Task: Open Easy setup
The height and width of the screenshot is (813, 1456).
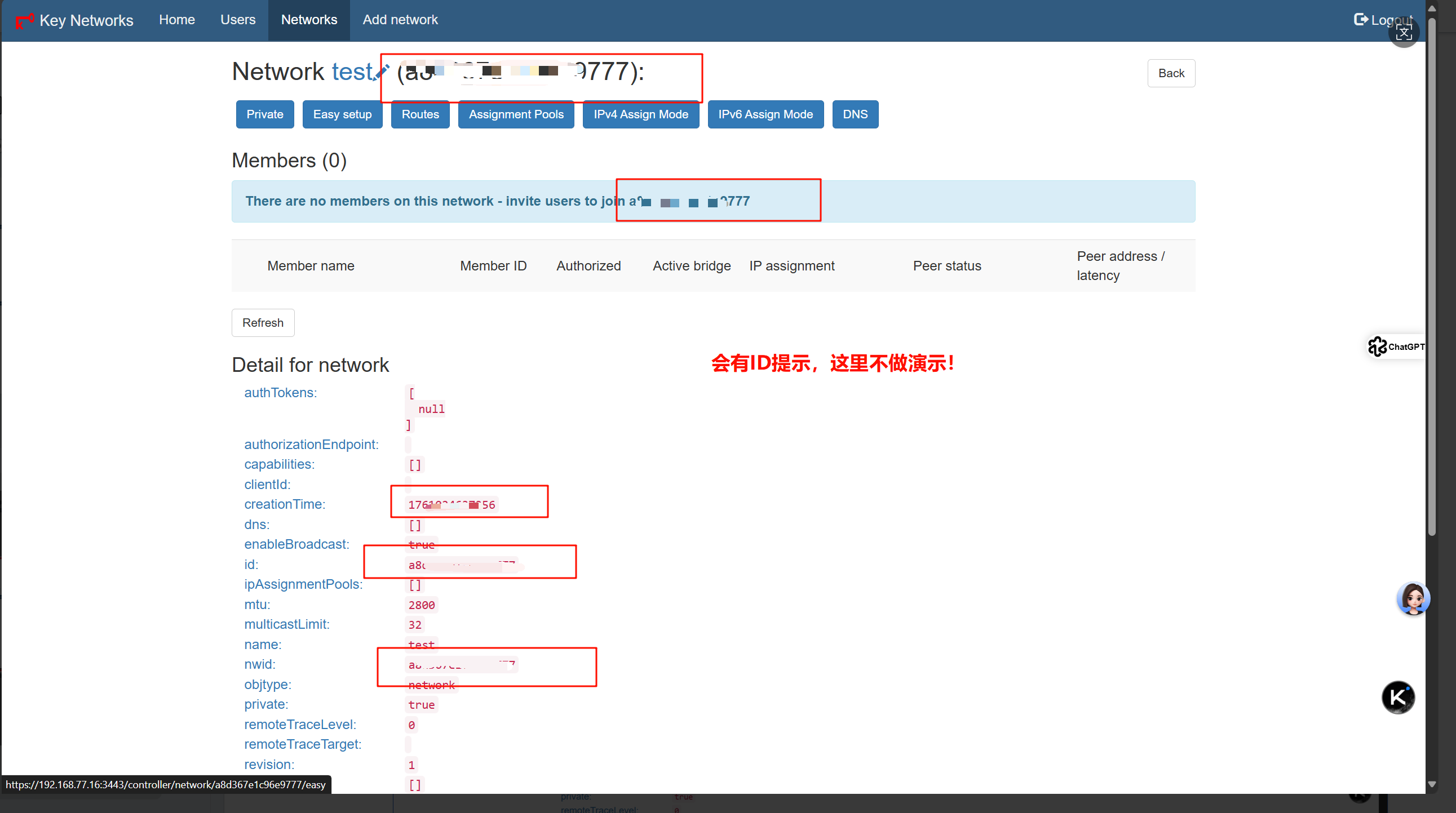Action: pyautogui.click(x=342, y=114)
